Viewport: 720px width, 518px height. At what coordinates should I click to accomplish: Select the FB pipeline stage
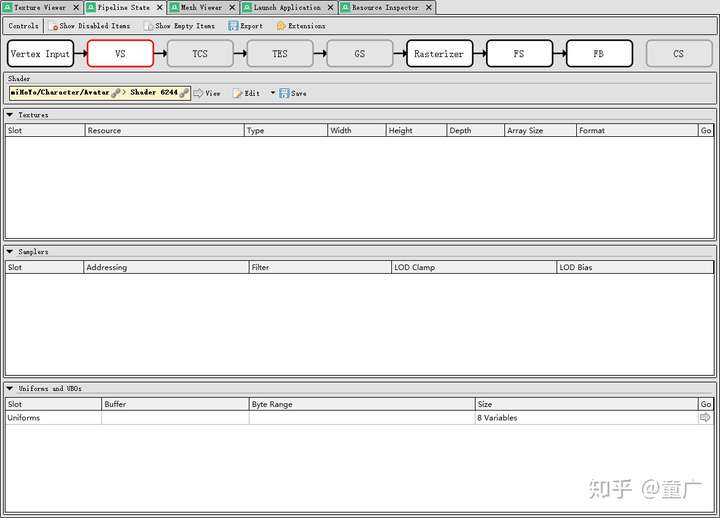(599, 54)
